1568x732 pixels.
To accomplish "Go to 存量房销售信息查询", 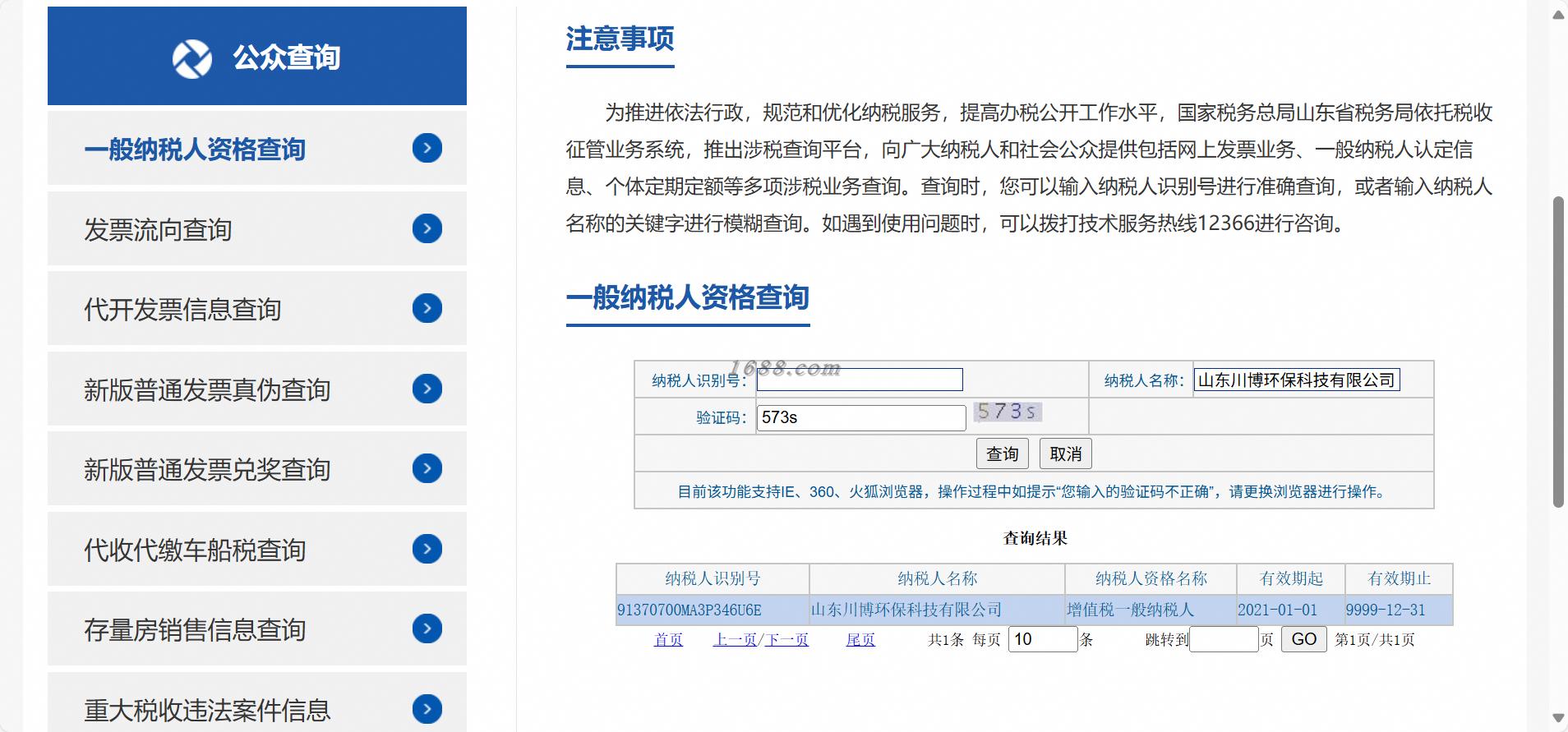I will (257, 628).
